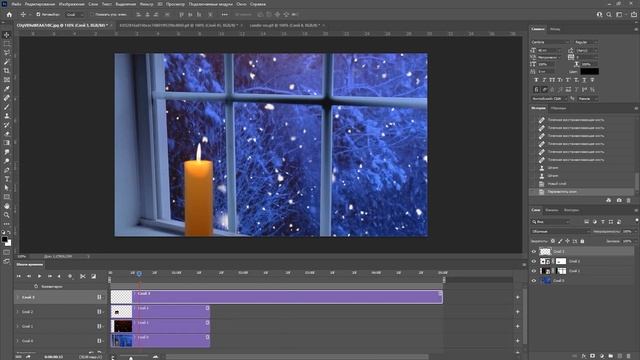
Task: Select the Hand tool
Action: pos(7,206)
